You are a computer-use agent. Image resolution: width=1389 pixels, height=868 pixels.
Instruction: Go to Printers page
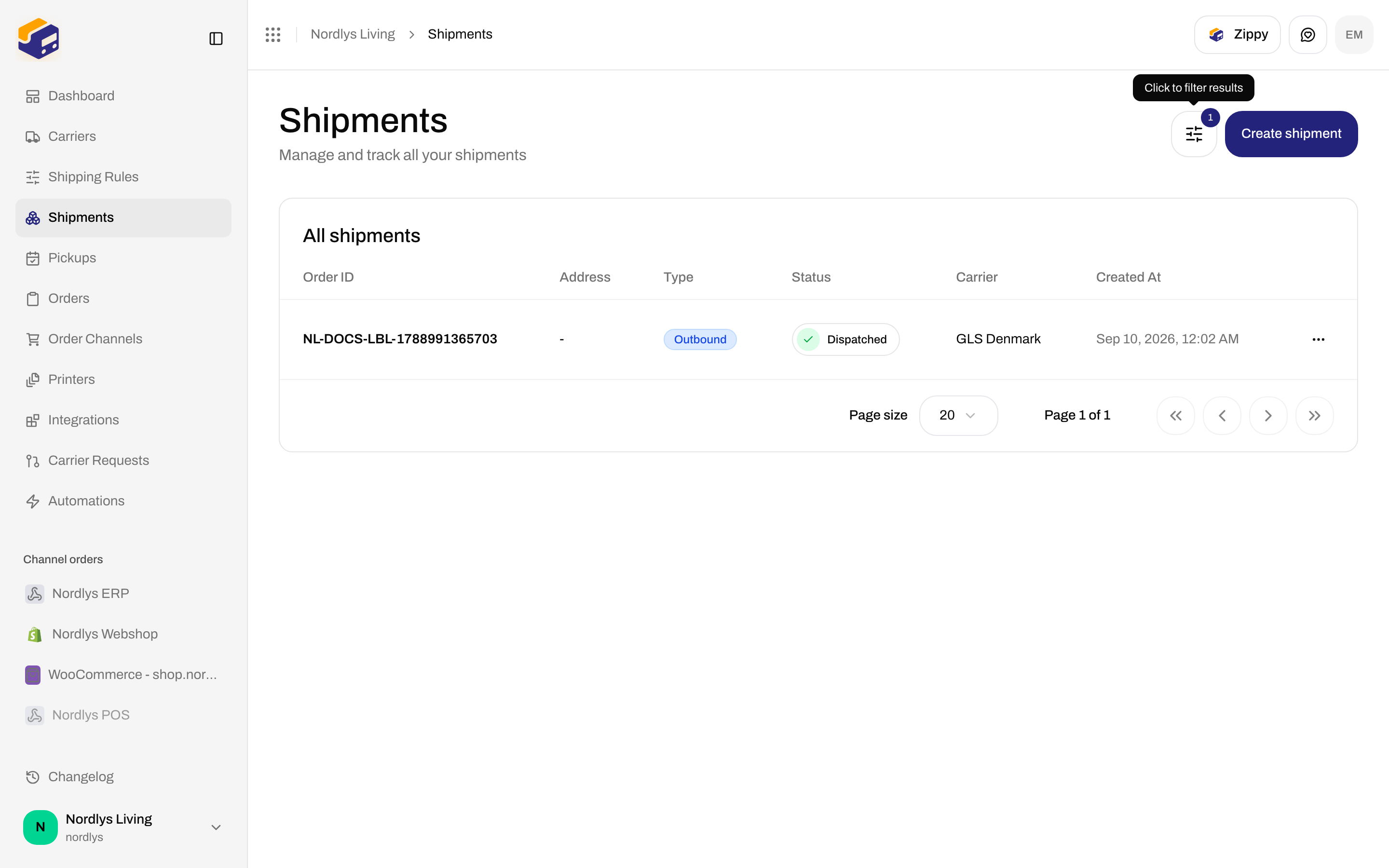coord(123,380)
